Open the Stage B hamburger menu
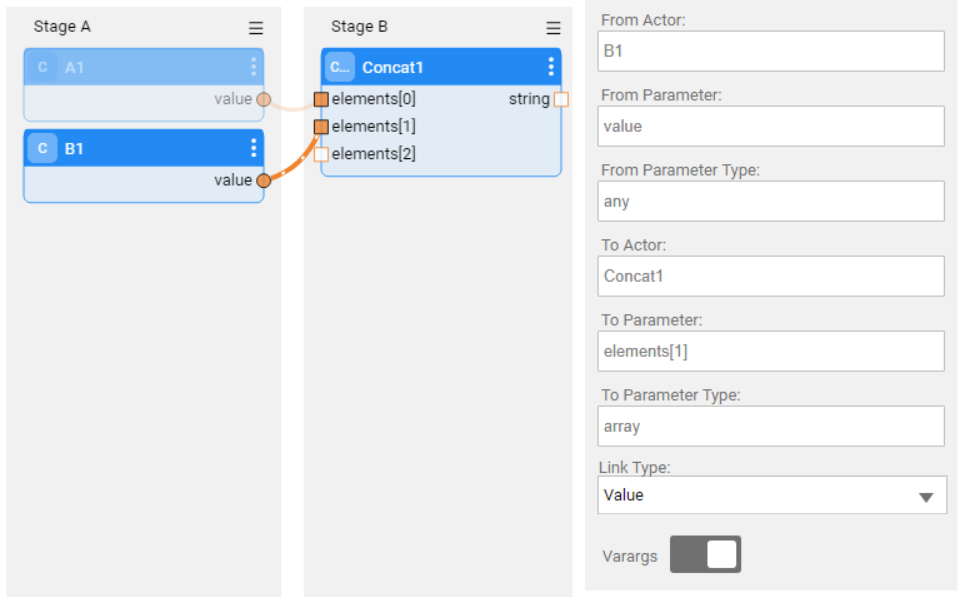This screenshot has width=962, height=597. [553, 28]
